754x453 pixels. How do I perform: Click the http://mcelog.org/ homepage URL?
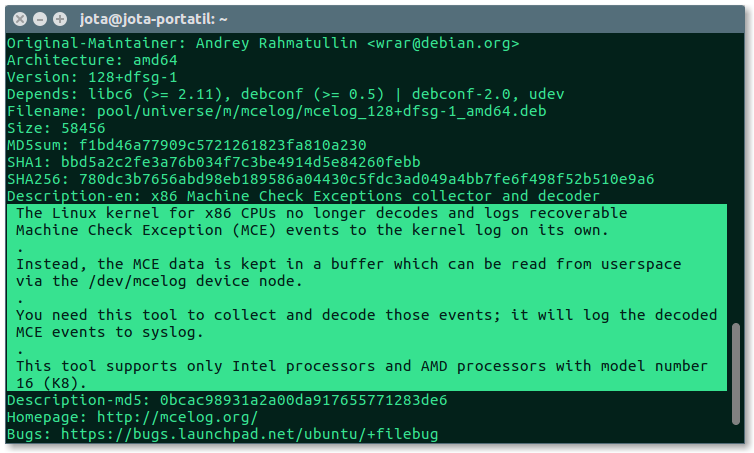(177, 417)
